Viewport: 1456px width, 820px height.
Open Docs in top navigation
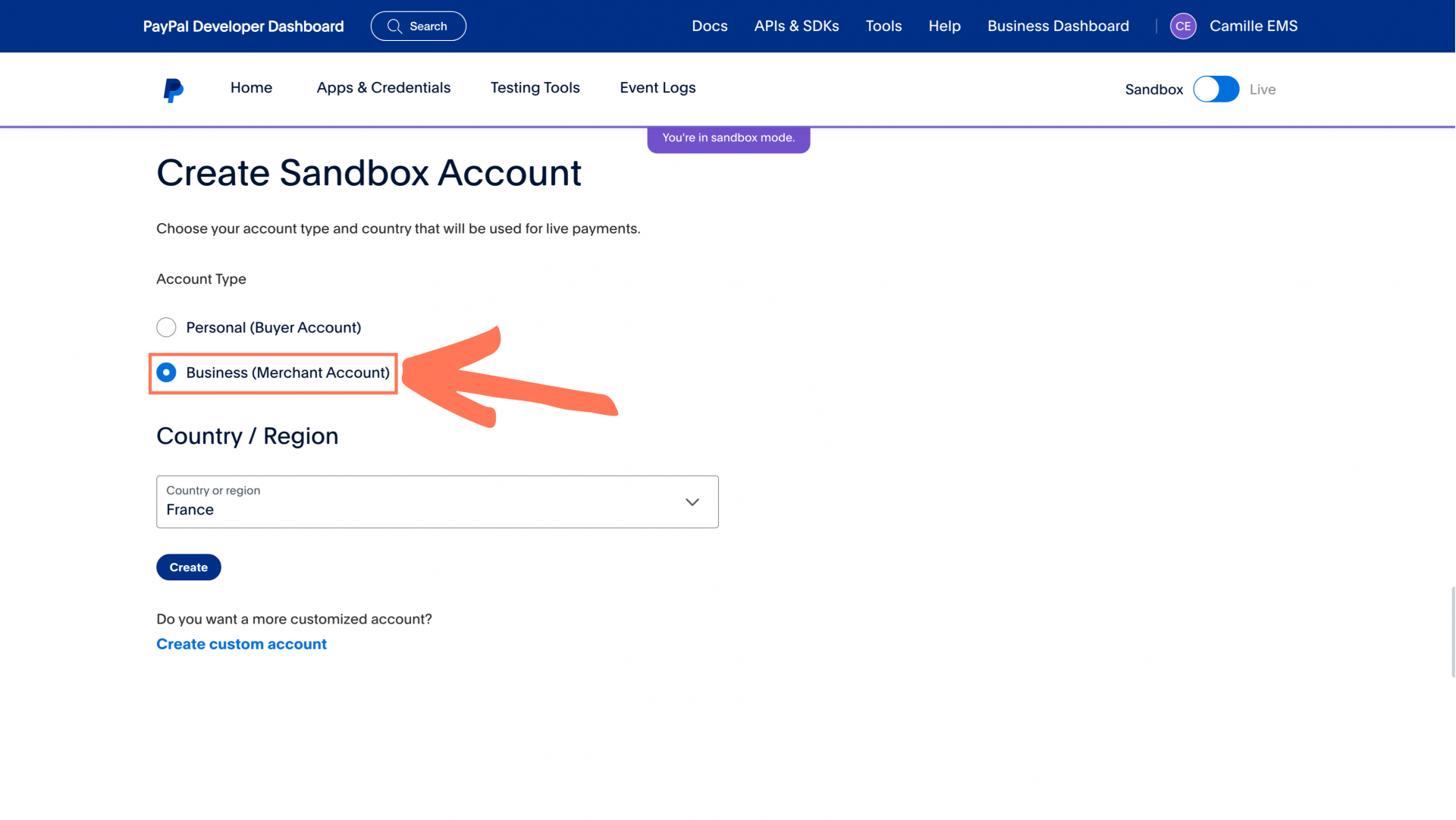pyautogui.click(x=709, y=26)
